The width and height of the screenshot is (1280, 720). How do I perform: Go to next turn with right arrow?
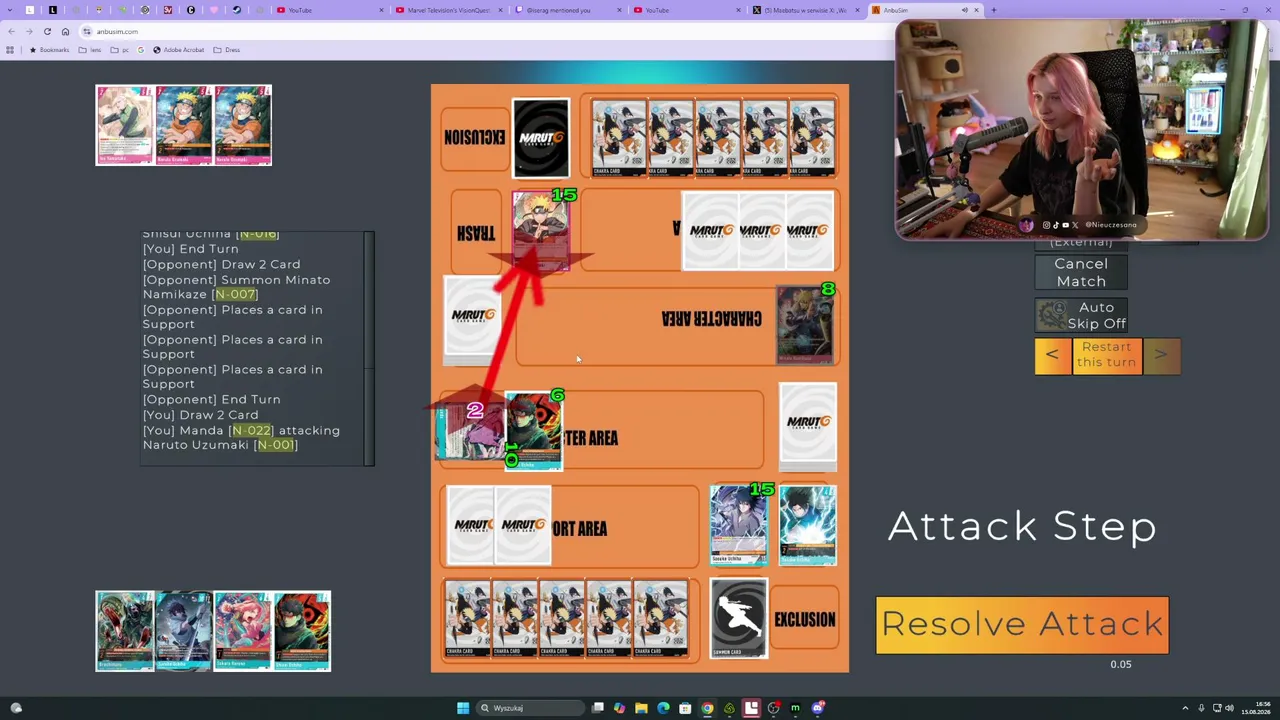click(1161, 355)
